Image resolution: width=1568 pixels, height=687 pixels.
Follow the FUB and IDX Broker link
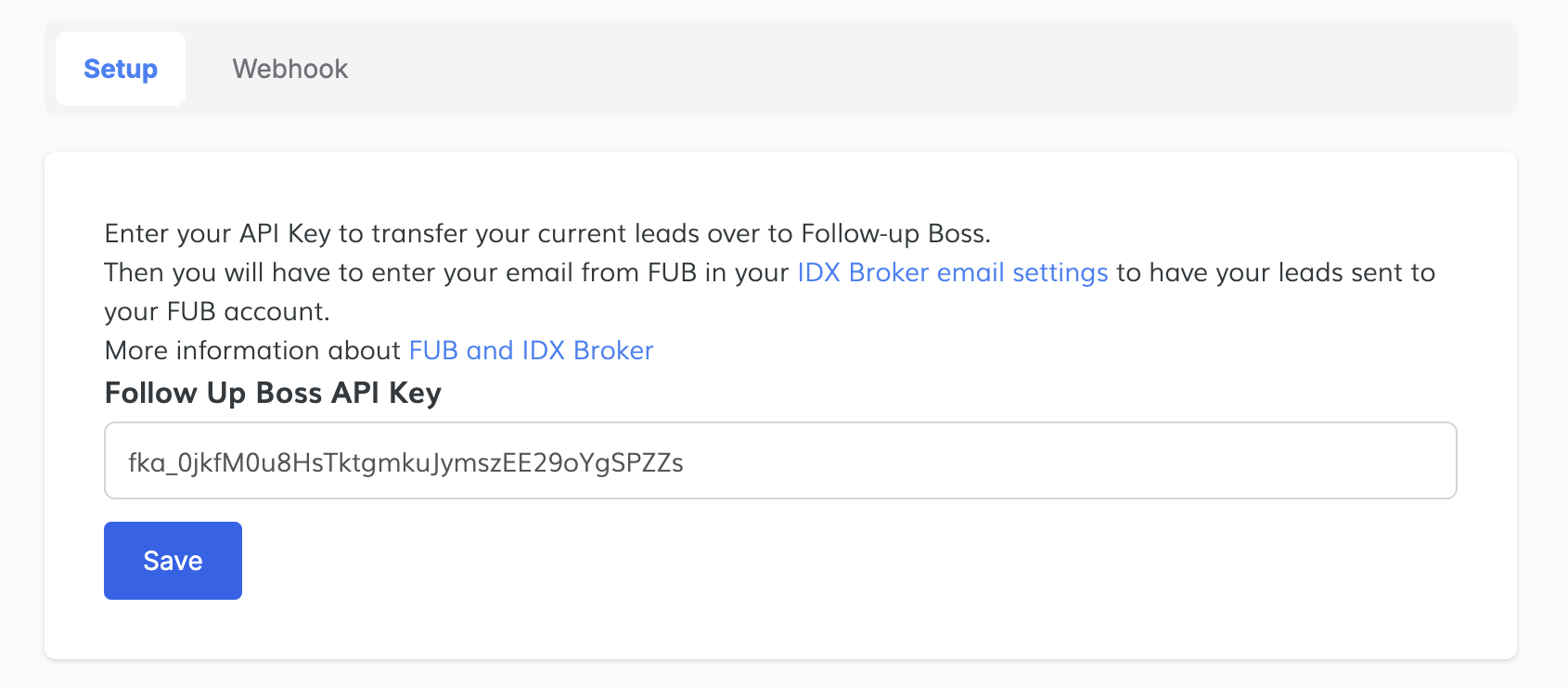(531, 350)
